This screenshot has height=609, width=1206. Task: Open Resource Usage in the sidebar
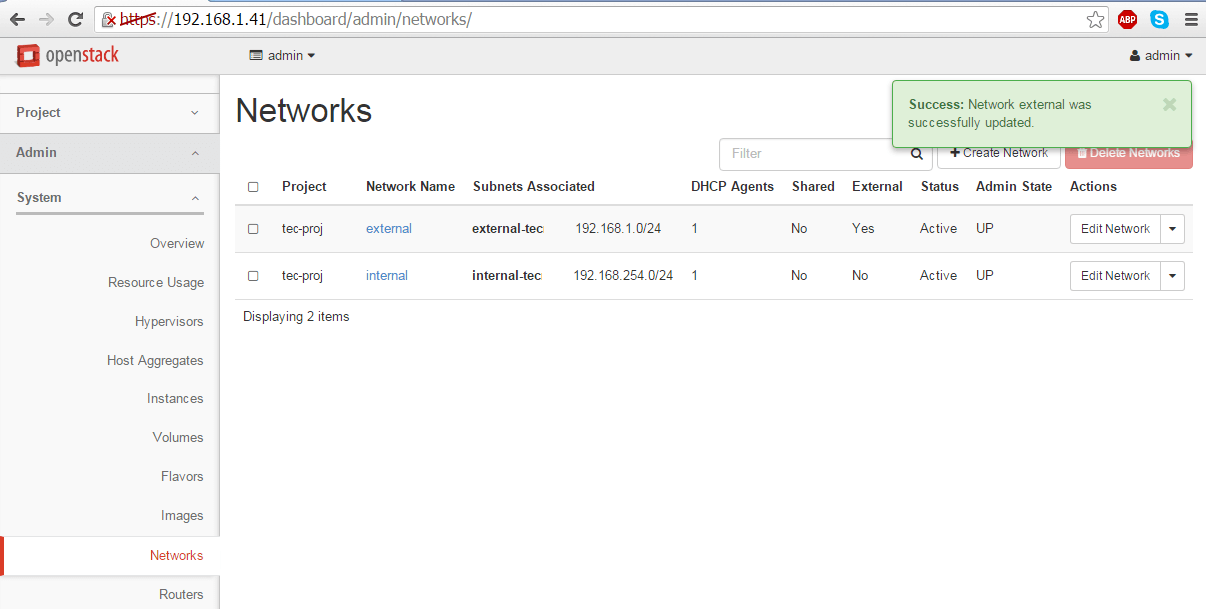156,283
